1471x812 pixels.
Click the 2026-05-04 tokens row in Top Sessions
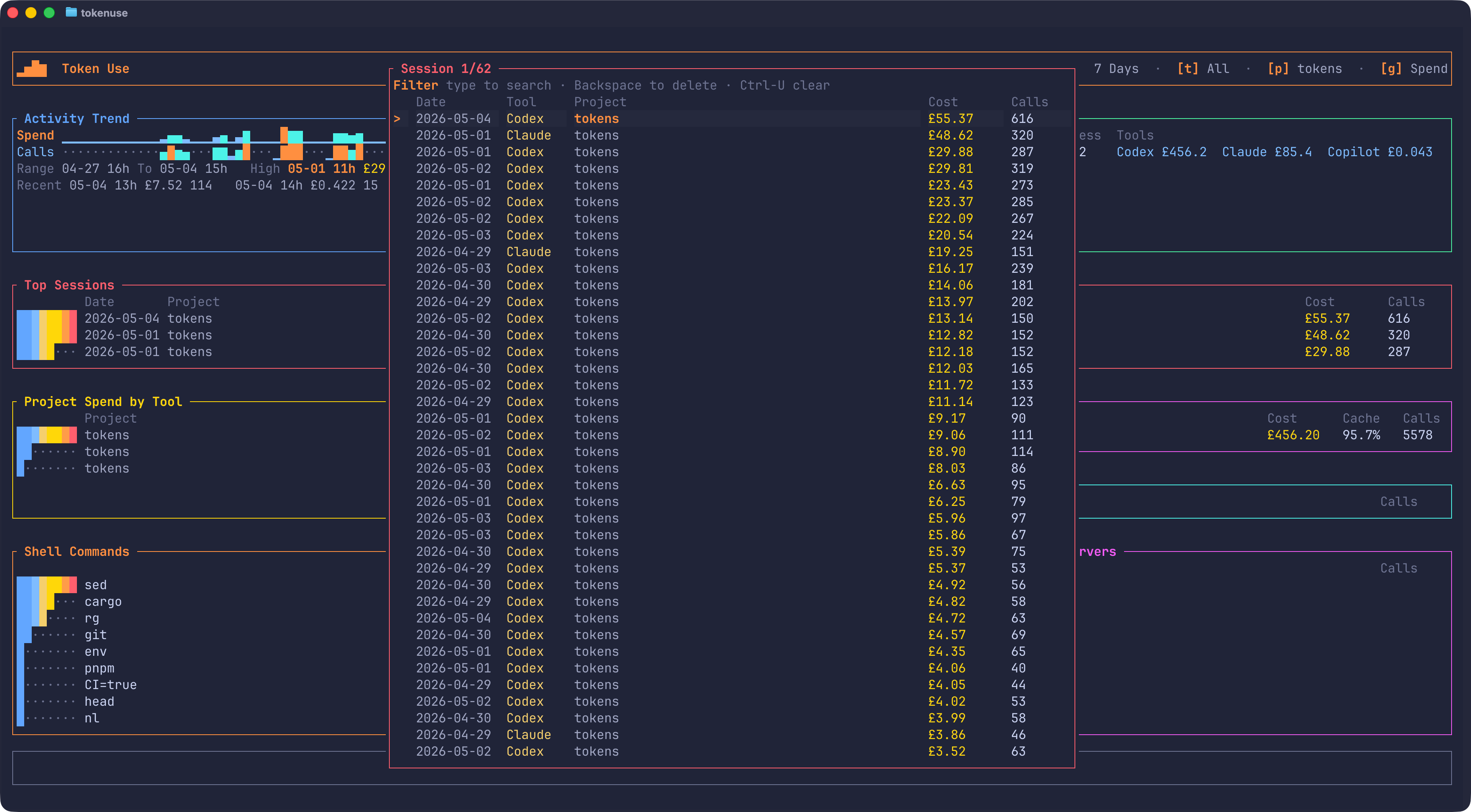pos(148,318)
